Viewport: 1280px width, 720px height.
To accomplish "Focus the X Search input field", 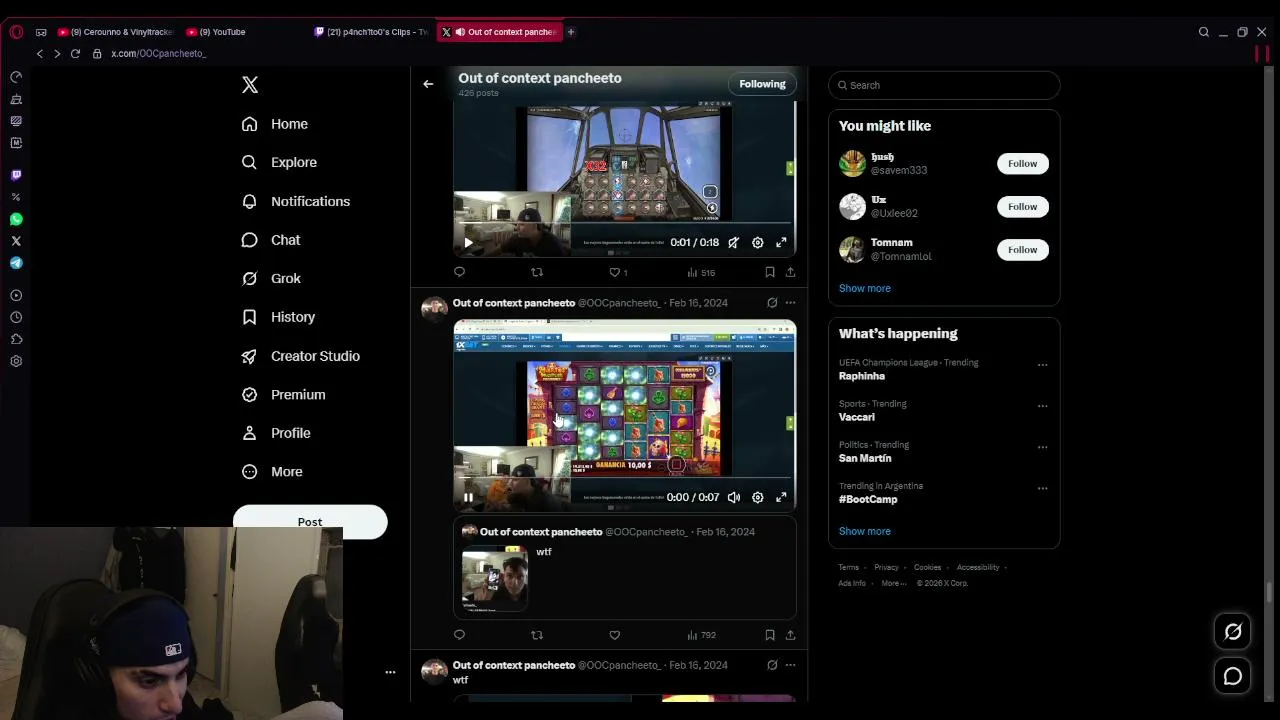I will pyautogui.click(x=944, y=85).
